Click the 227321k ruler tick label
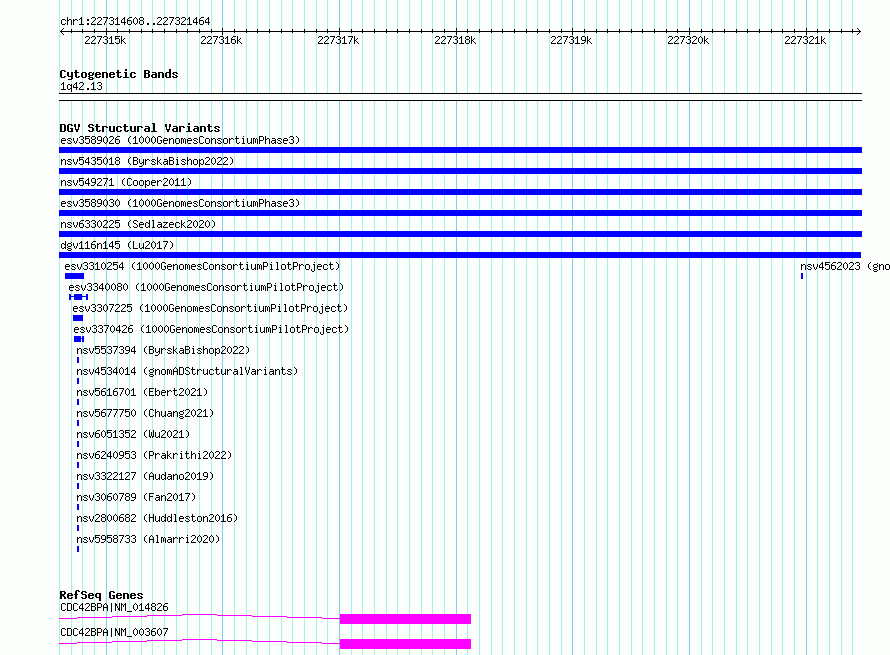 pyautogui.click(x=805, y=40)
